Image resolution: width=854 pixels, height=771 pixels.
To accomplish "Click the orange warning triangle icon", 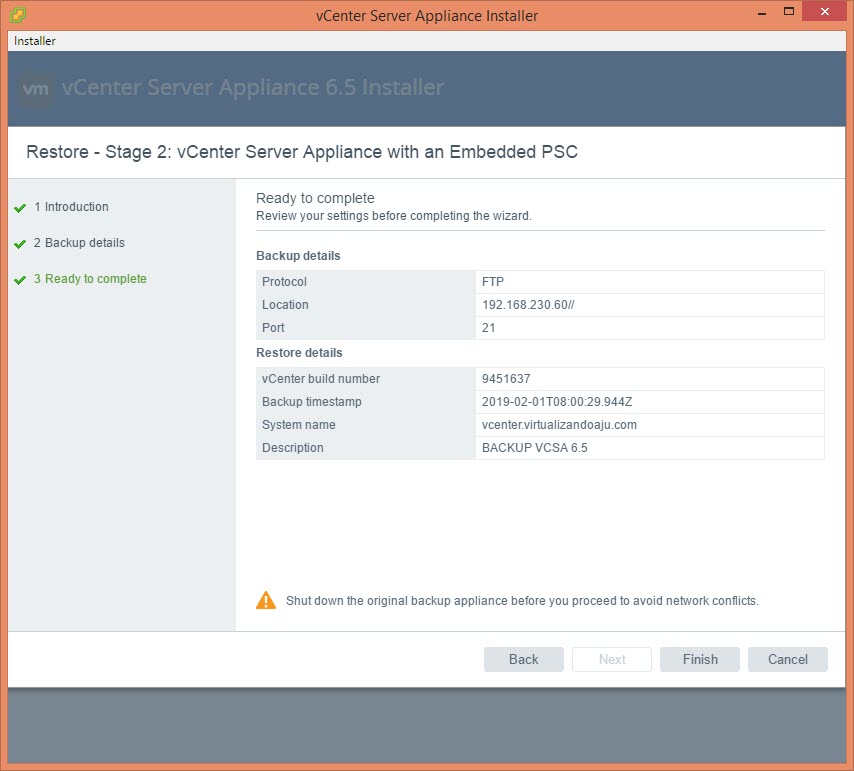I will (266, 601).
